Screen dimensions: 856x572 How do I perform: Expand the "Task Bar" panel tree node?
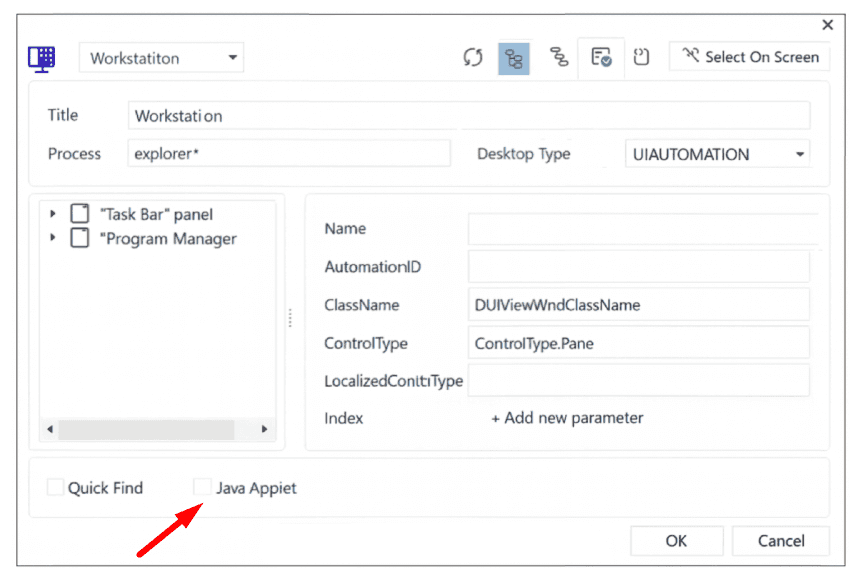pyautogui.click(x=53, y=214)
